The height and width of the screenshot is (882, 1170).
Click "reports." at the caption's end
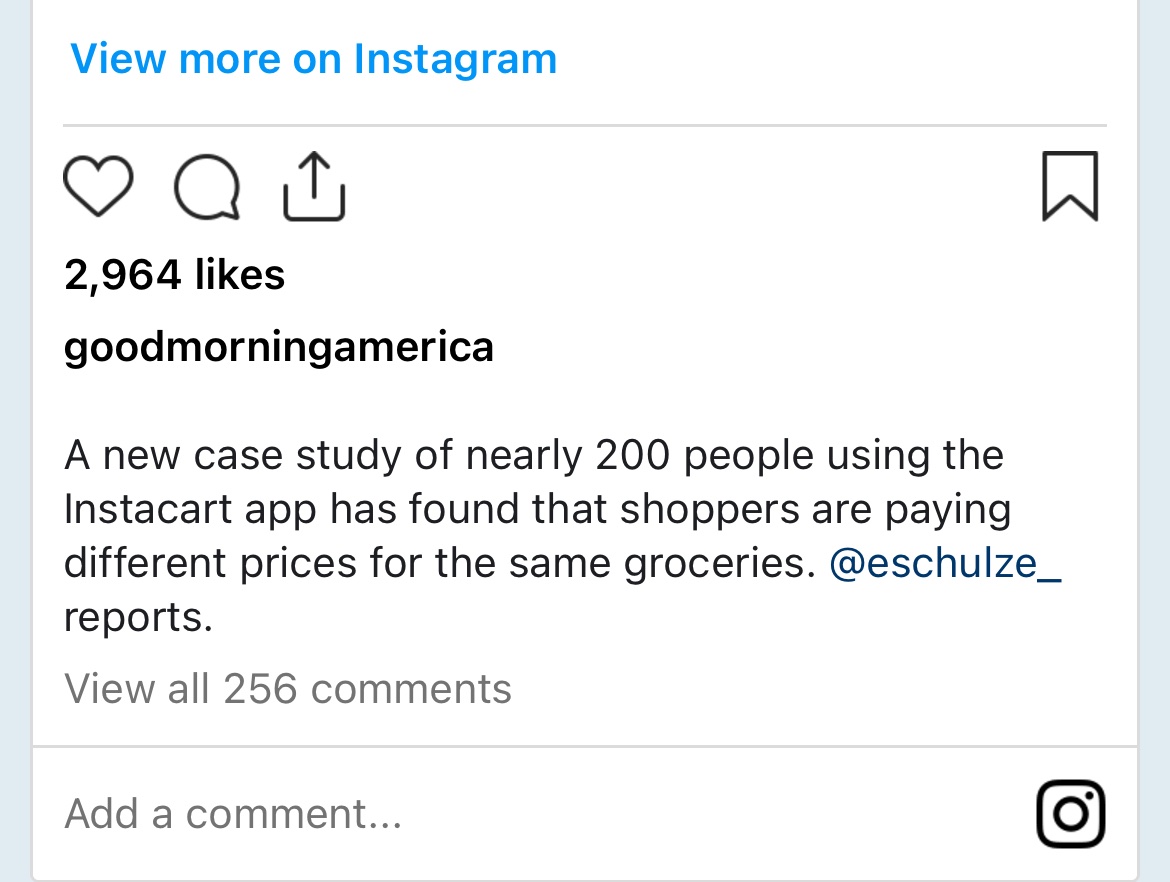[x=139, y=618]
